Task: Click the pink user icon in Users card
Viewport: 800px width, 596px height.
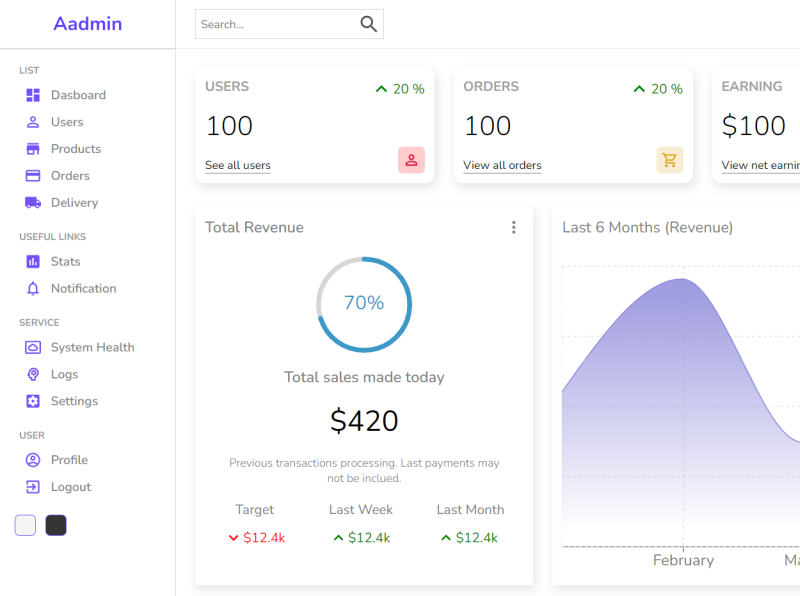Action: coord(411,160)
